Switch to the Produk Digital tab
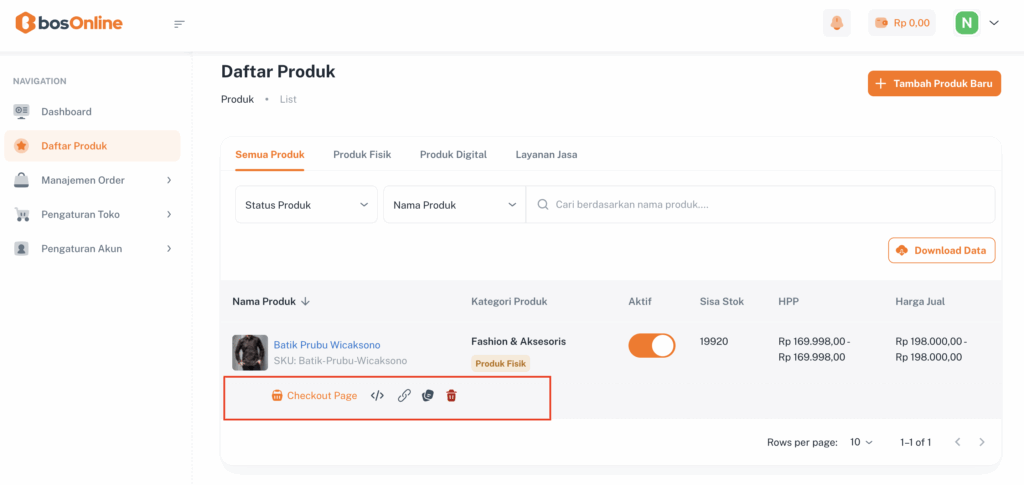The height and width of the screenshot is (485, 1024). pyautogui.click(x=453, y=155)
